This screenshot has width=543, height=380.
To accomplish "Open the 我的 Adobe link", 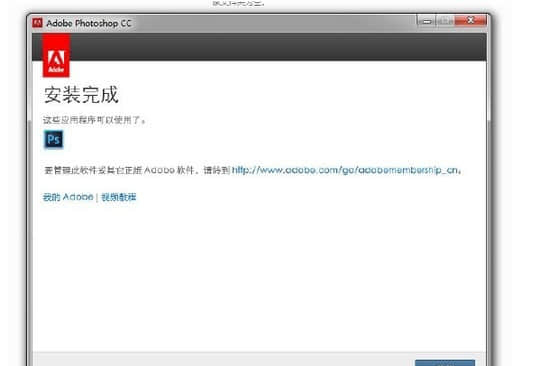I will pos(68,197).
